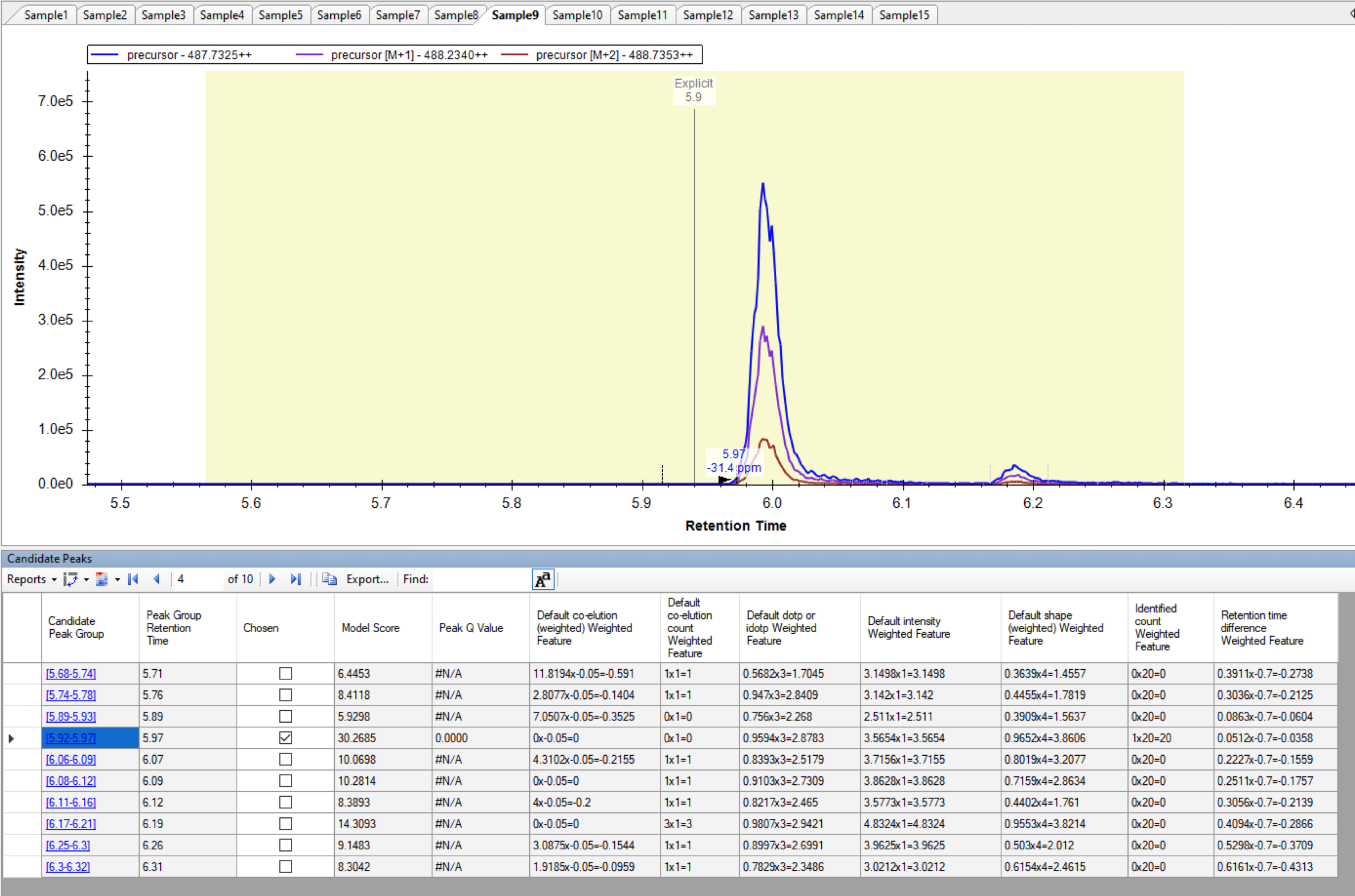Go to previous record arrow

pos(157,580)
